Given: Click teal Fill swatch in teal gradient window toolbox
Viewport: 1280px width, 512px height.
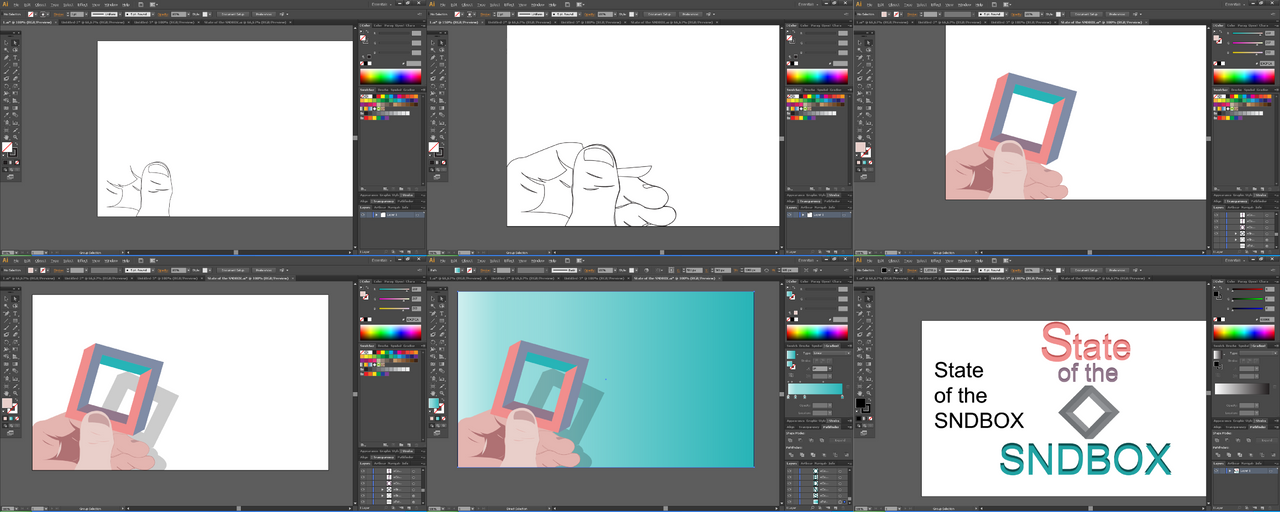Looking at the screenshot, I should (x=433, y=403).
